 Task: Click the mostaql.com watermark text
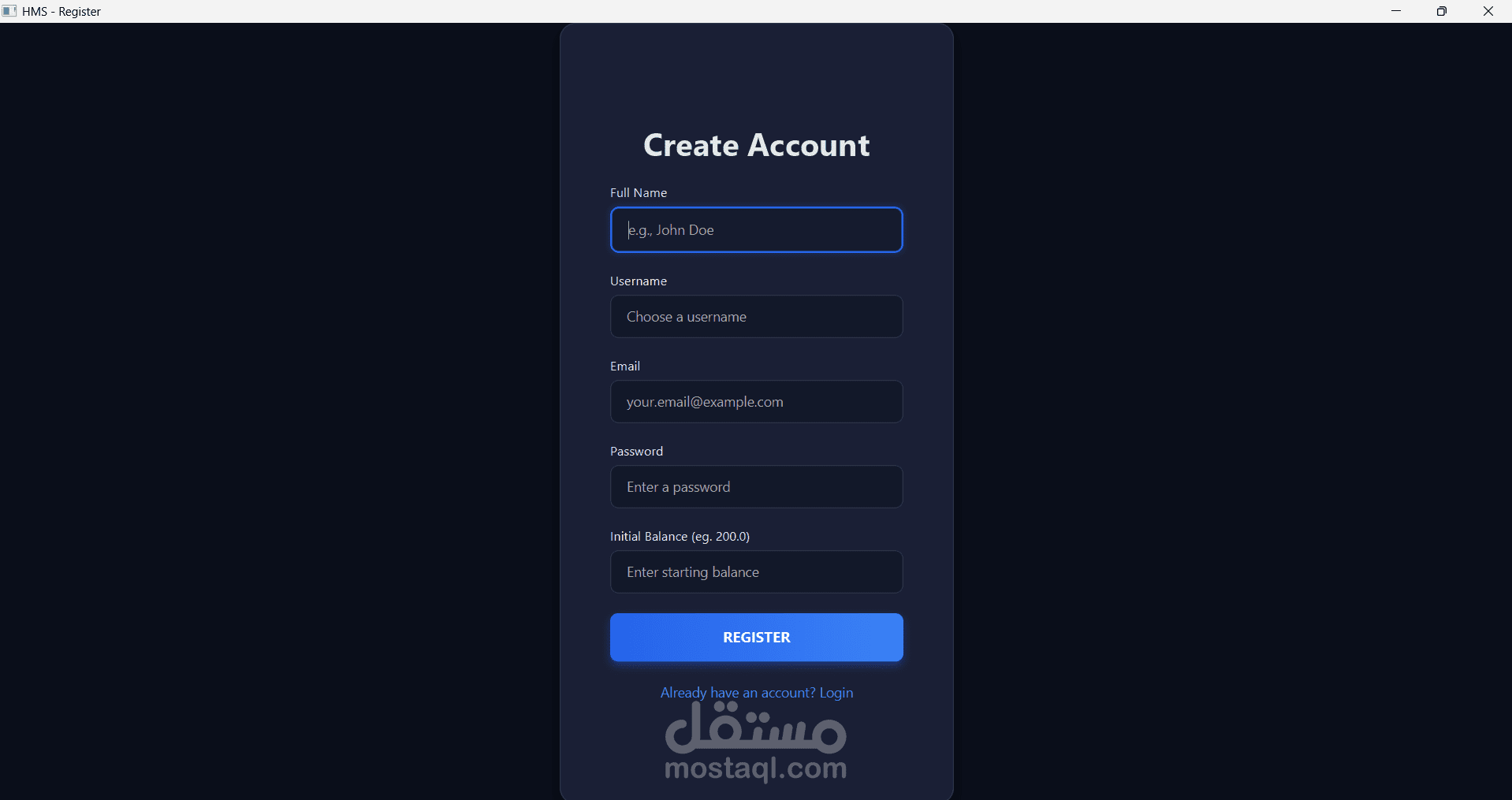(x=756, y=768)
